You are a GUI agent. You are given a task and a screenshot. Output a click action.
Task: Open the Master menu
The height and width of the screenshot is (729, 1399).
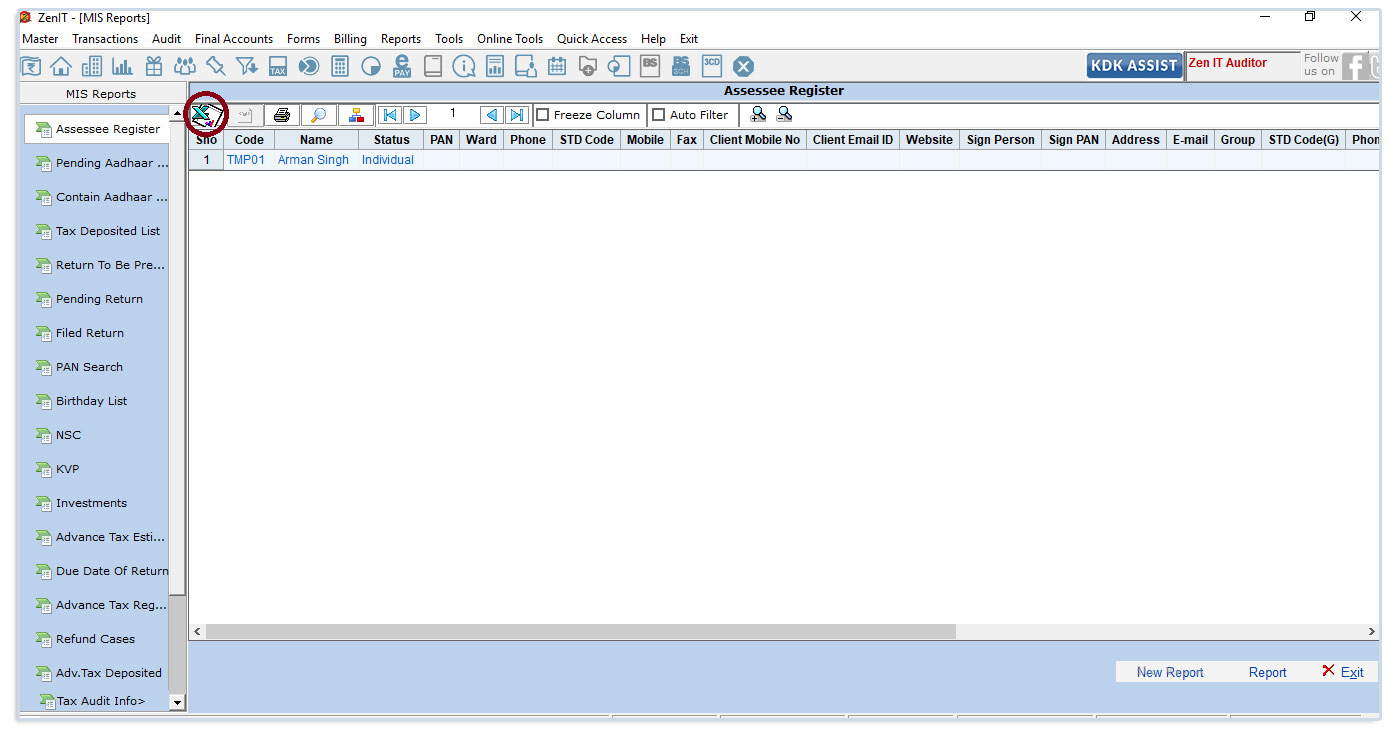40,39
